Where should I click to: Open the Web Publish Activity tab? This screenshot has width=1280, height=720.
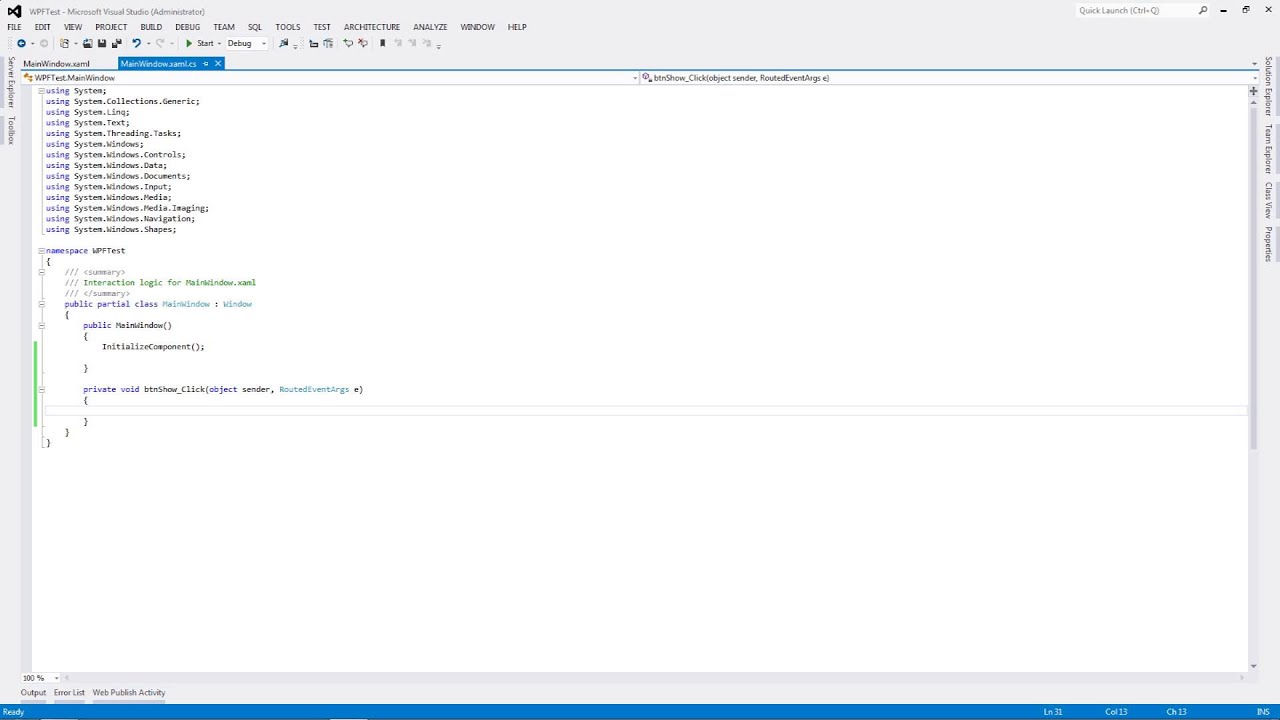coord(129,692)
